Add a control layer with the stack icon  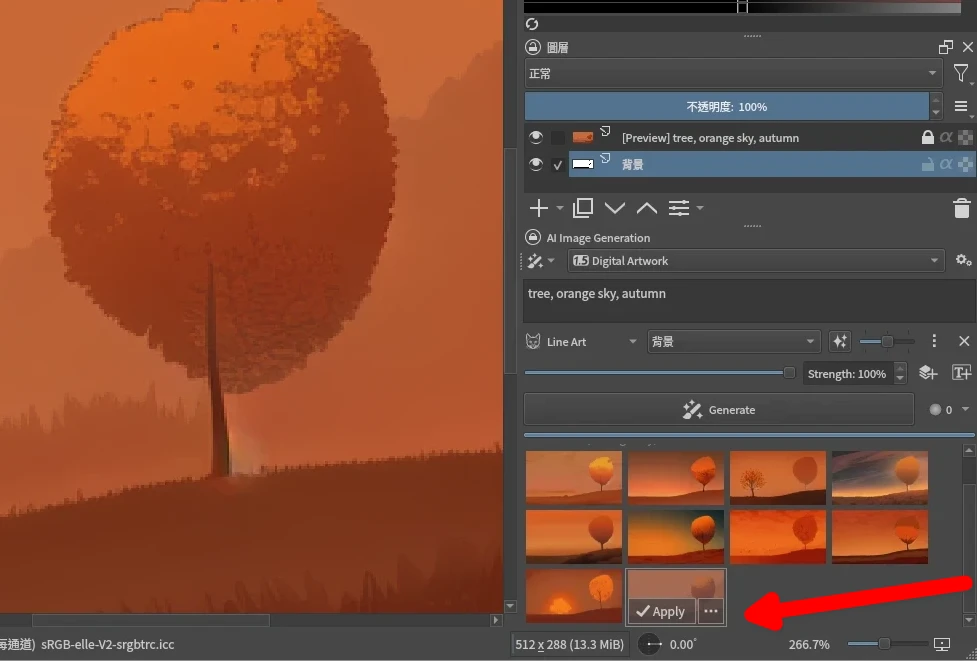928,373
